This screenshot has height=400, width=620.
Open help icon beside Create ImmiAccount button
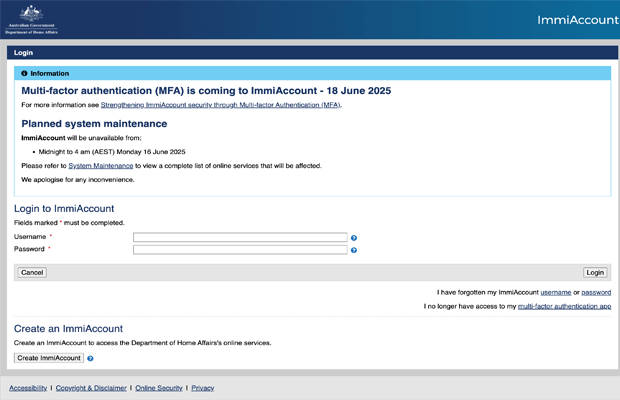pyautogui.click(x=90, y=358)
